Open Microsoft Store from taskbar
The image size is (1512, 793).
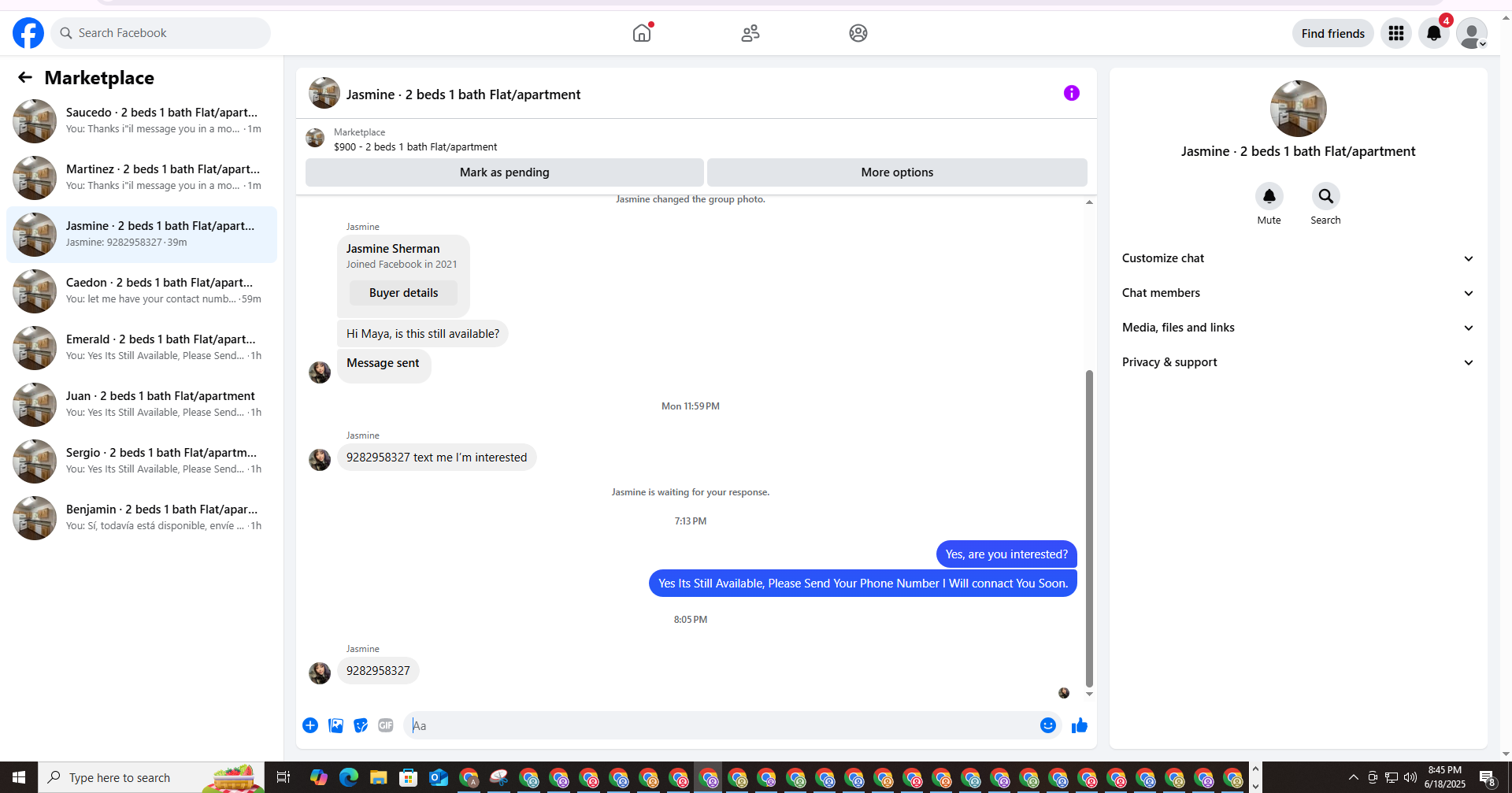tap(408, 777)
